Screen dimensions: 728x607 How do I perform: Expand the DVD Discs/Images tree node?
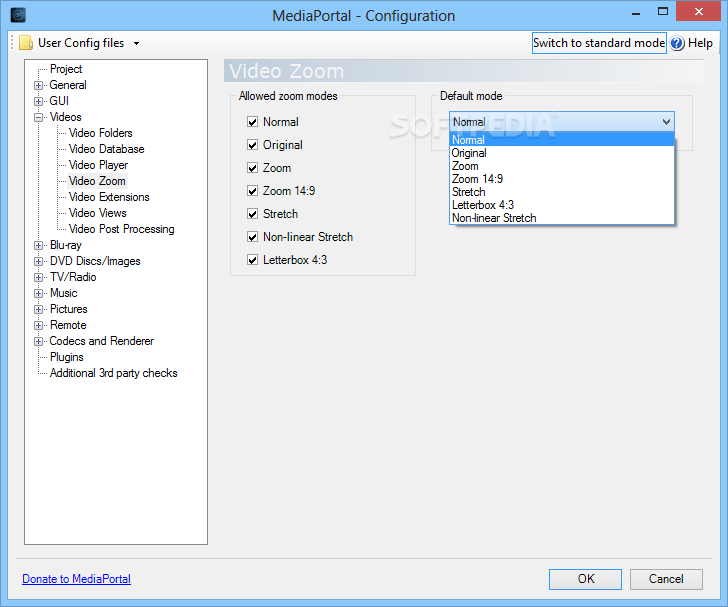point(39,261)
